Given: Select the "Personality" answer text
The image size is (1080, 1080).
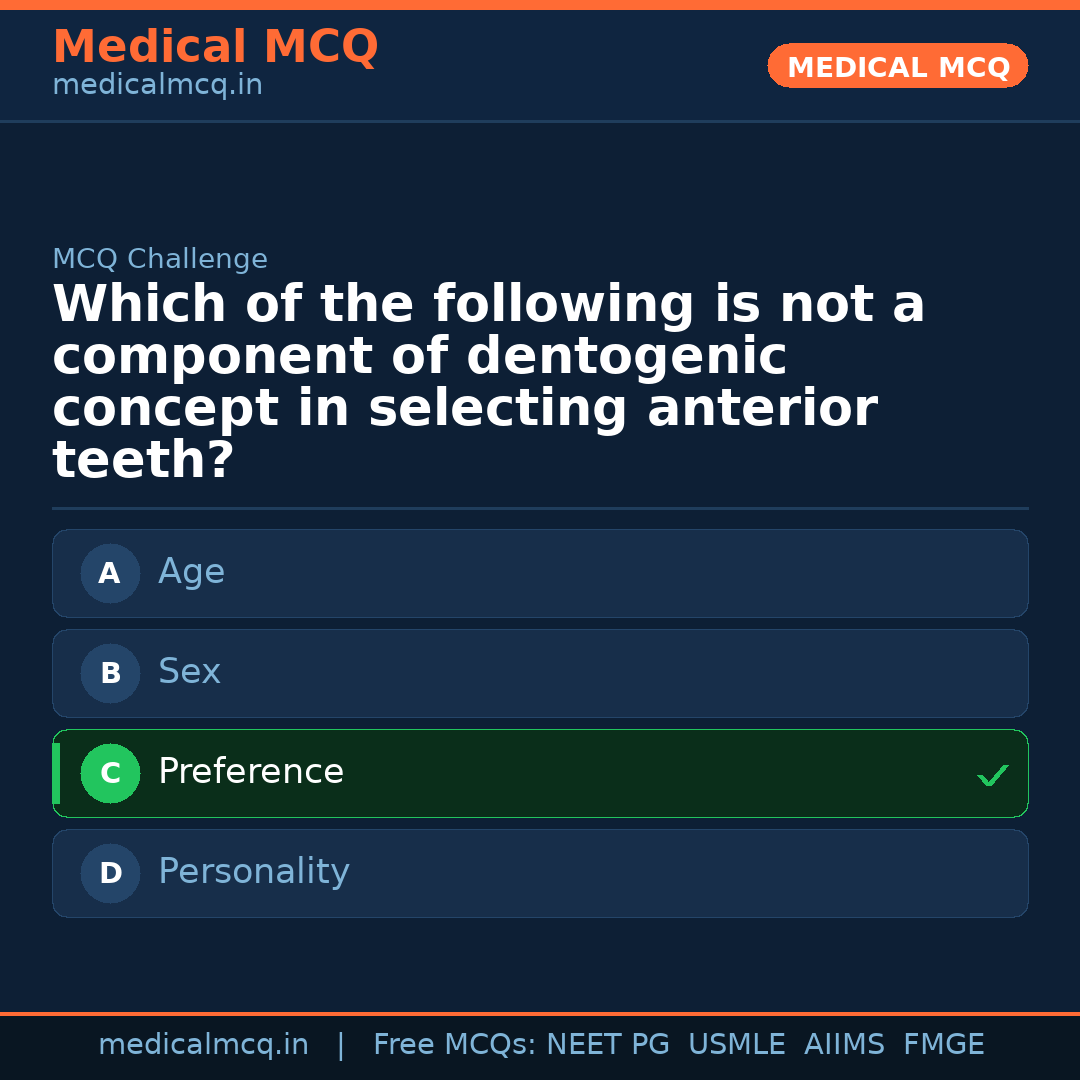Looking at the screenshot, I should 254,872.
